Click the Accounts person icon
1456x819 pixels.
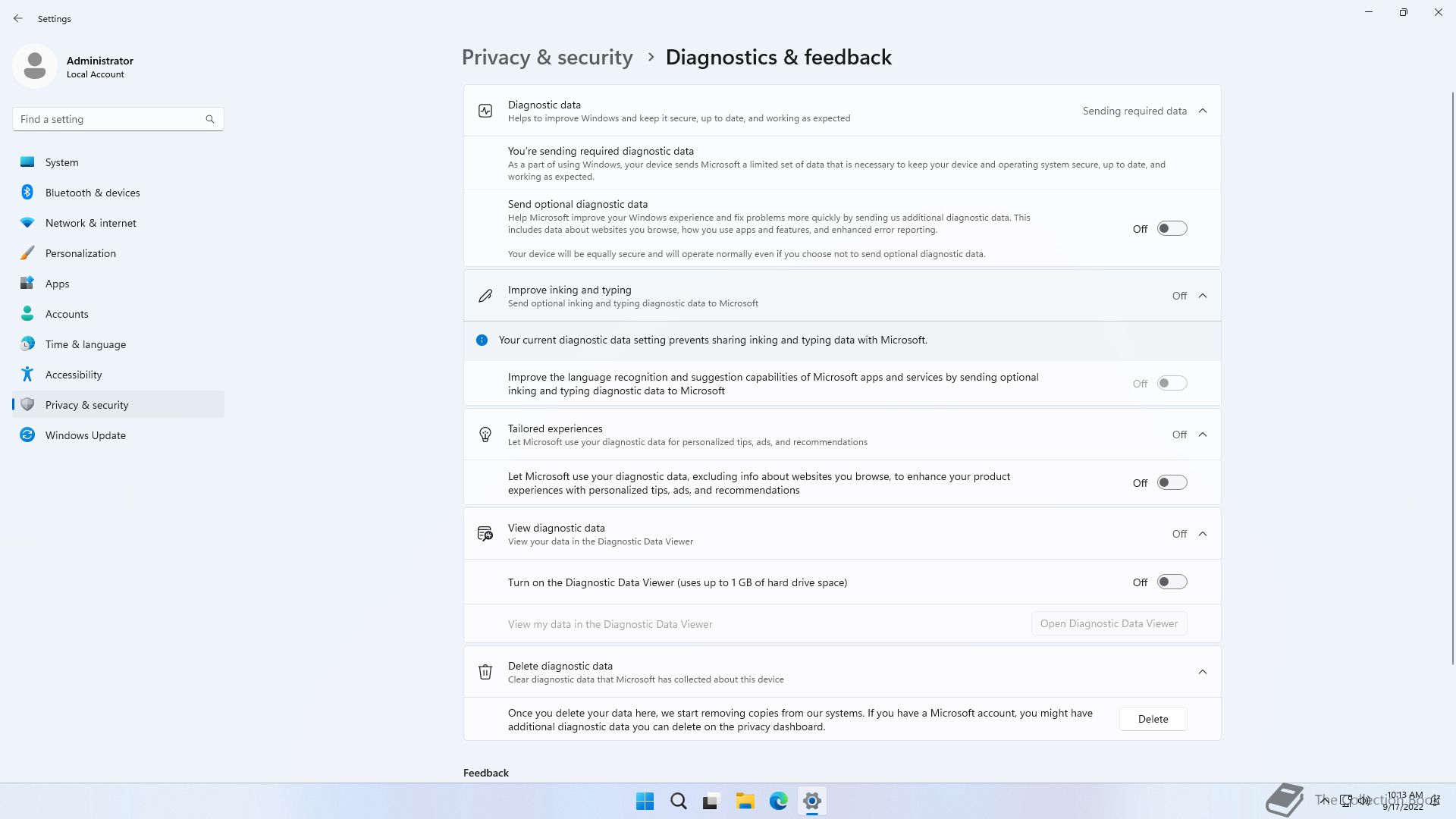point(27,314)
